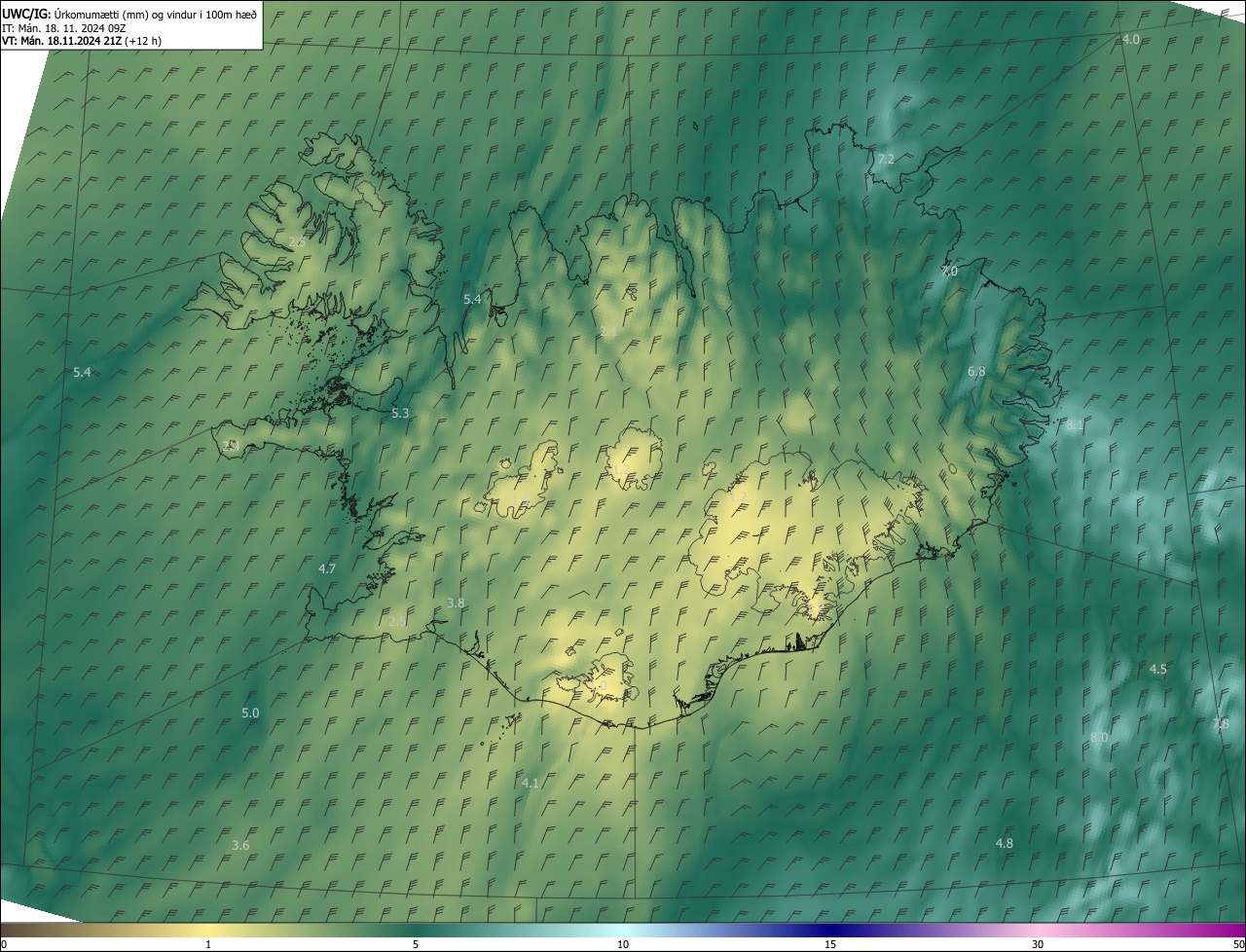The image size is (1246, 952).
Task: Click the '10' tick label on the colour scale
Action: (623, 945)
